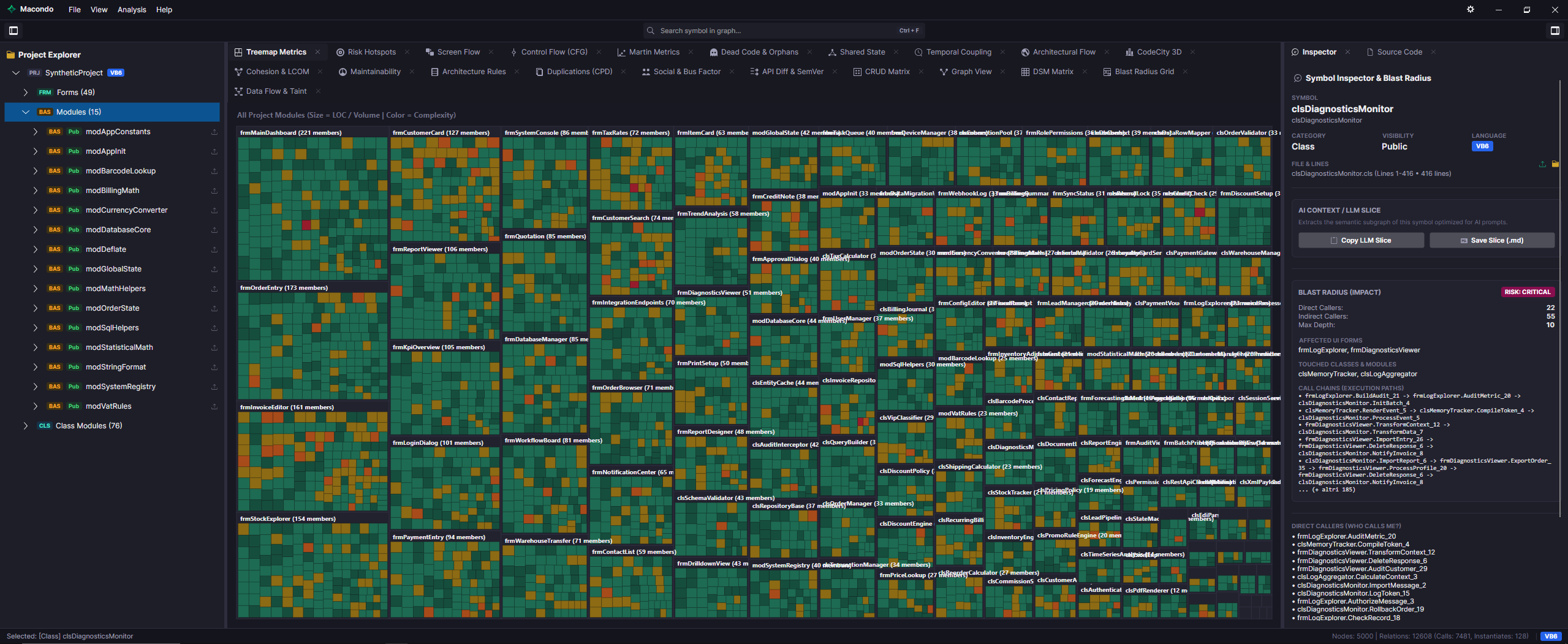This screenshot has width=1568, height=644.
Task: Open the Analysis menu
Action: coord(132,10)
